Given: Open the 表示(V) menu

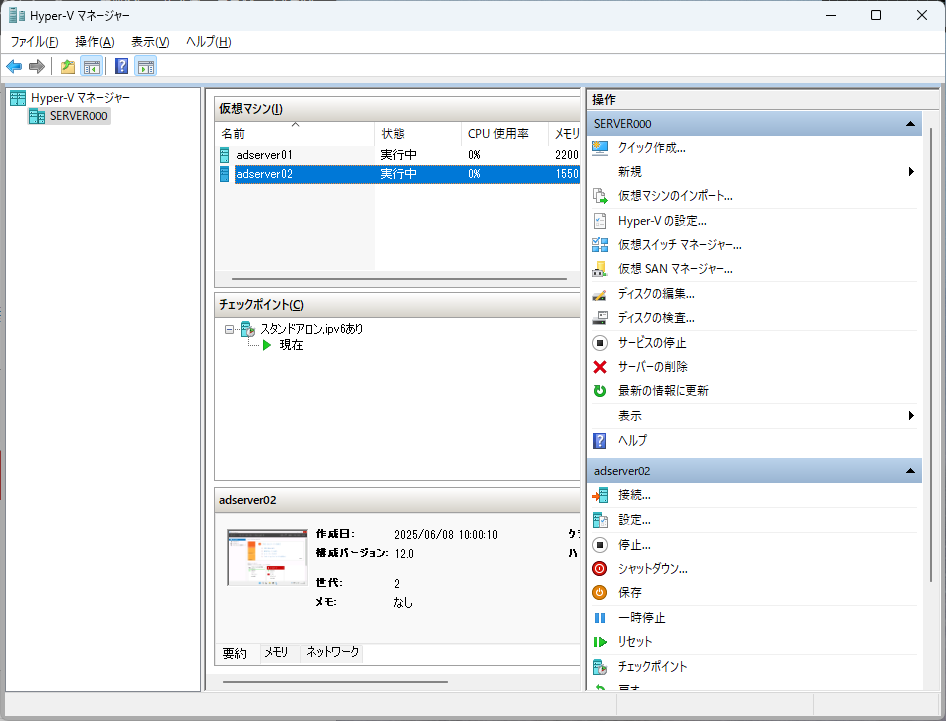Looking at the screenshot, I should pyautogui.click(x=150, y=42).
